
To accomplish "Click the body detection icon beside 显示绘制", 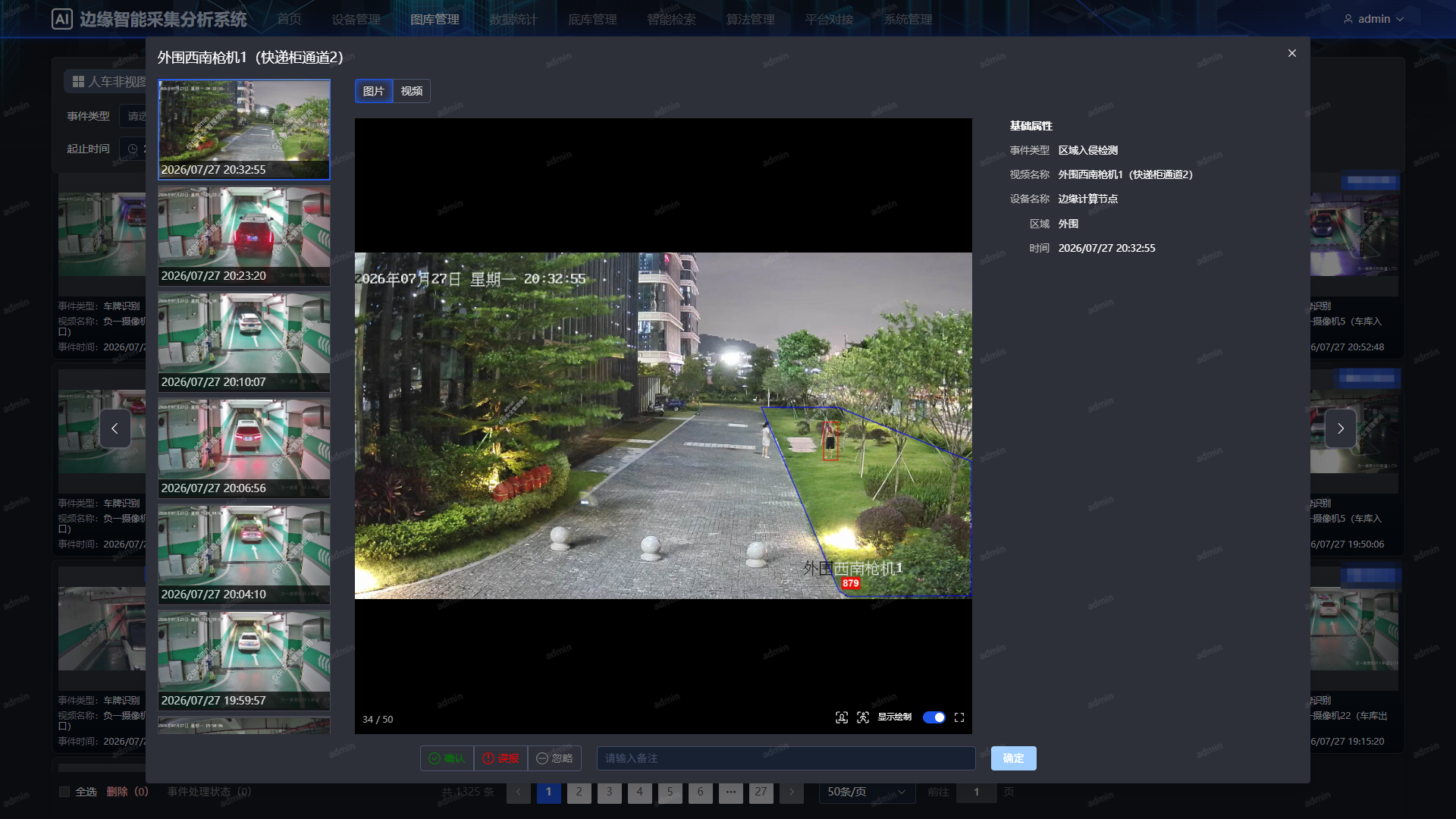I will point(863,717).
